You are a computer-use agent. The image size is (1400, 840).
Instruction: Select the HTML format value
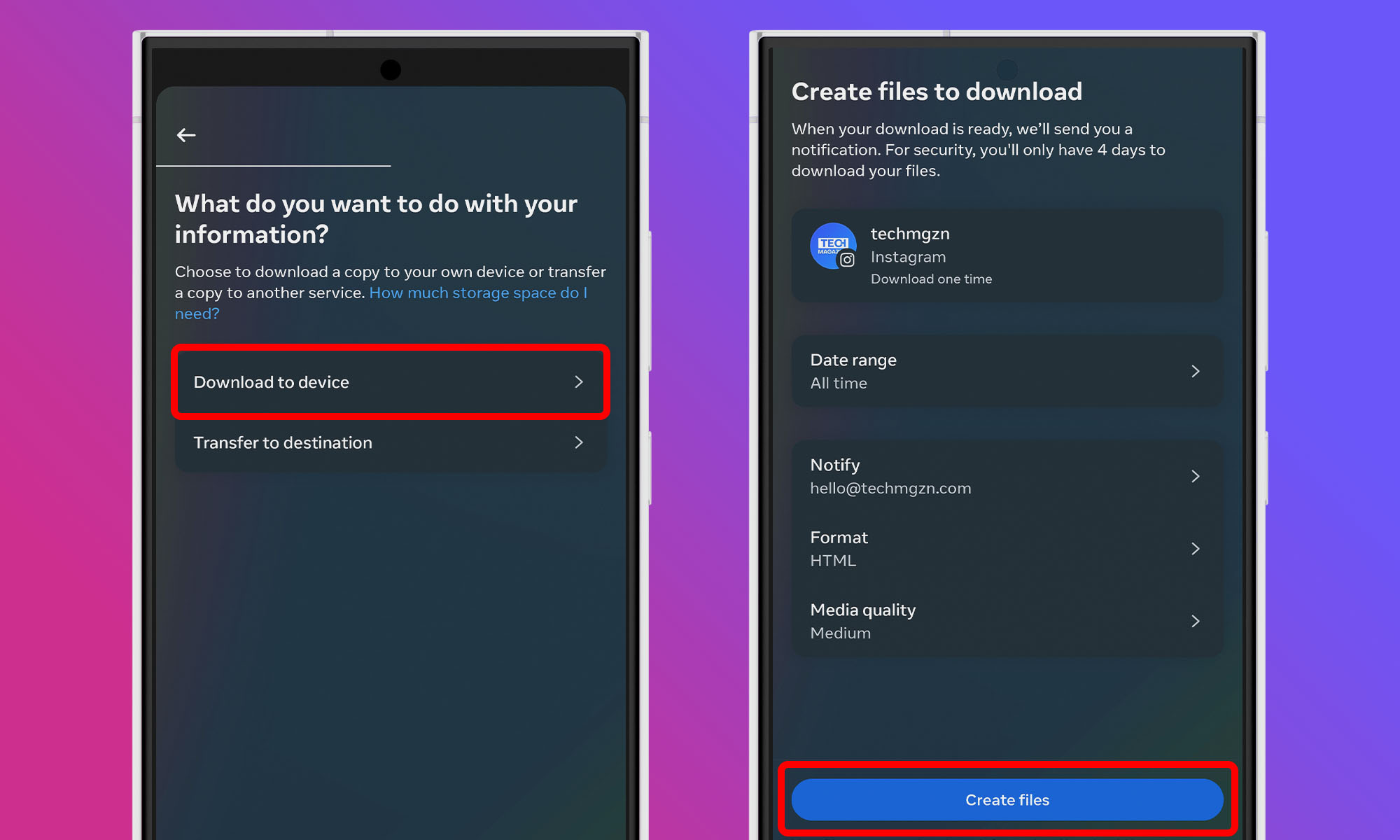coord(833,561)
